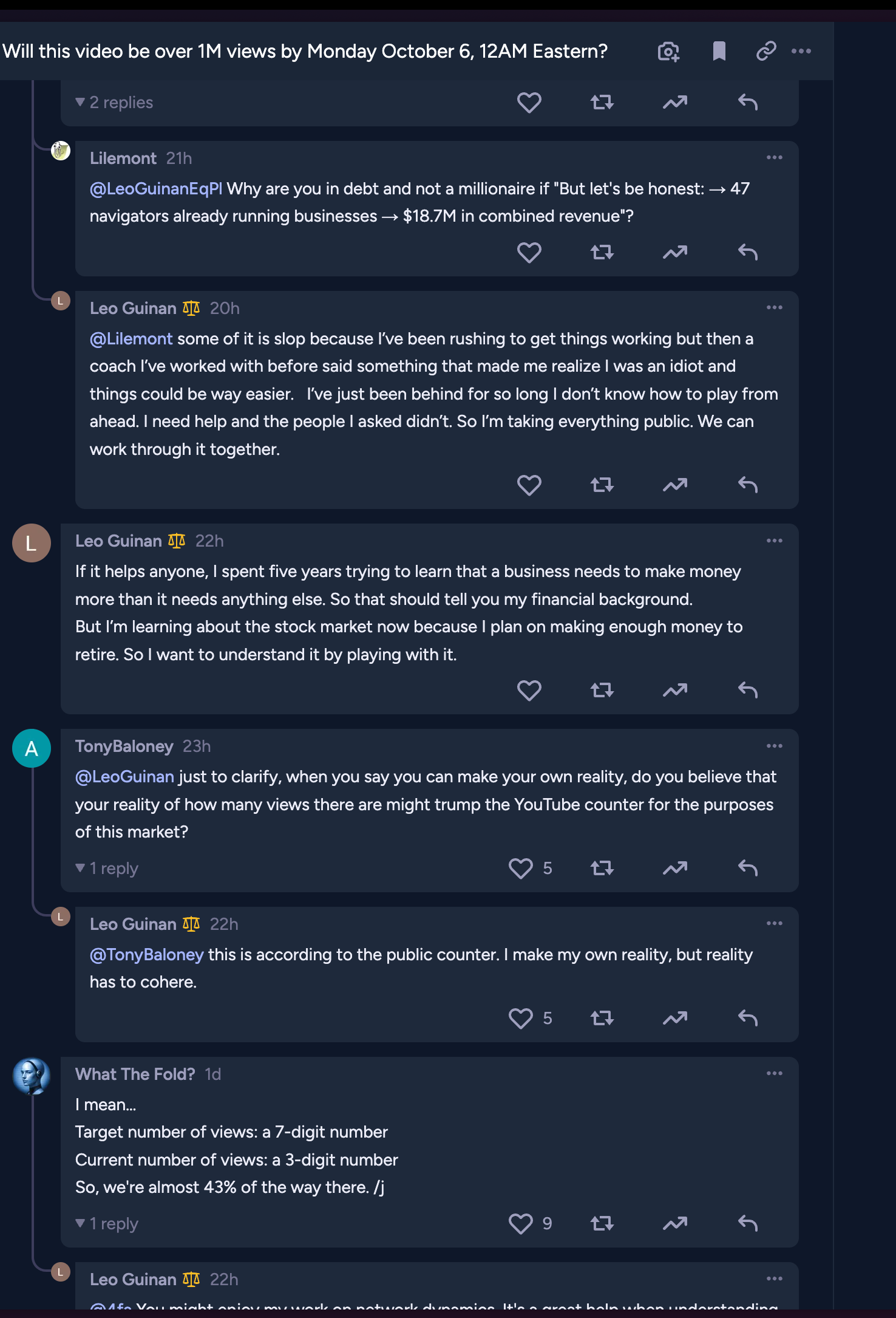Reply to Leo Guinan's stock market comment
Image resolution: width=896 pixels, height=1318 pixels.
click(748, 690)
